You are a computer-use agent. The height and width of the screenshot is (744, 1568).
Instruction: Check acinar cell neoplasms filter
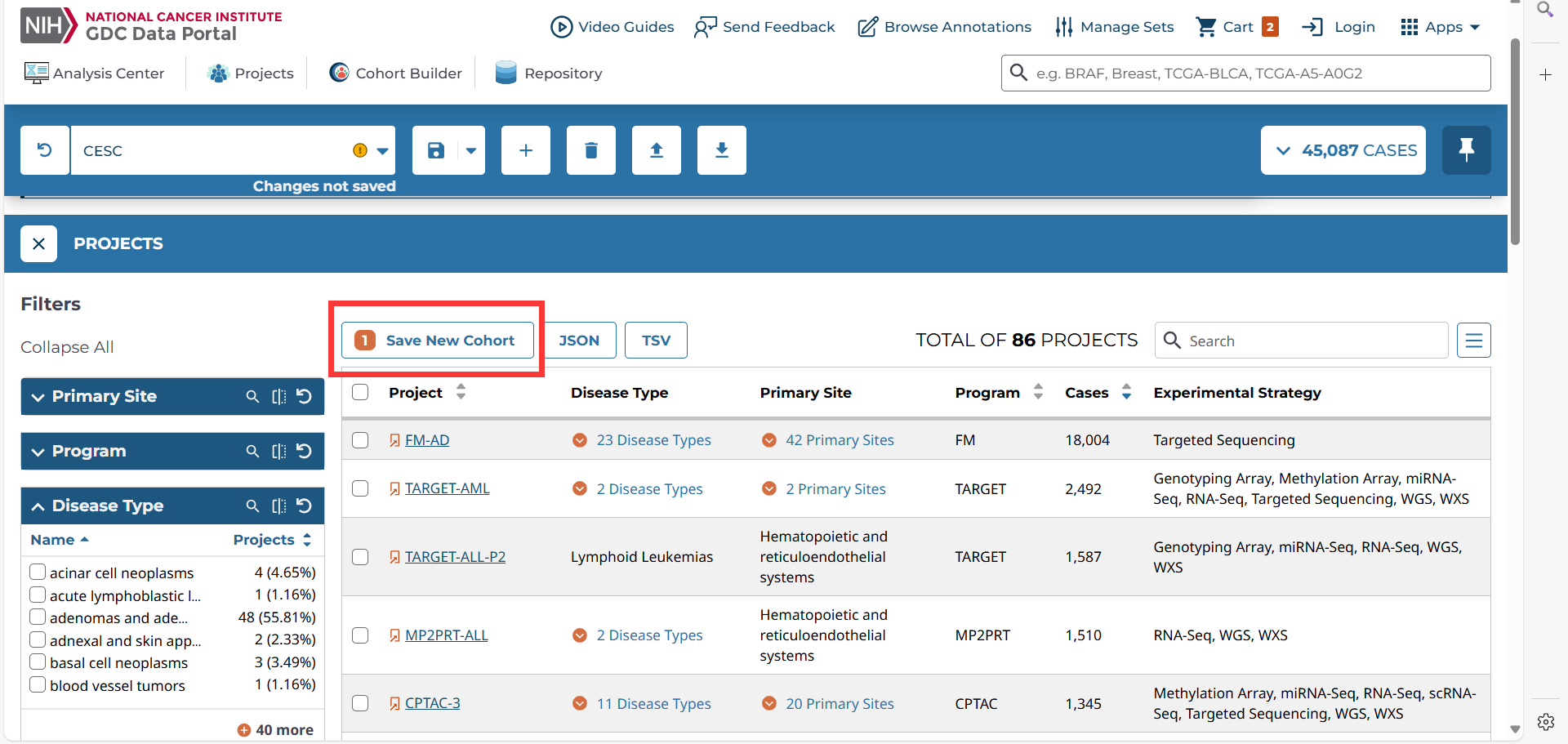[x=38, y=572]
